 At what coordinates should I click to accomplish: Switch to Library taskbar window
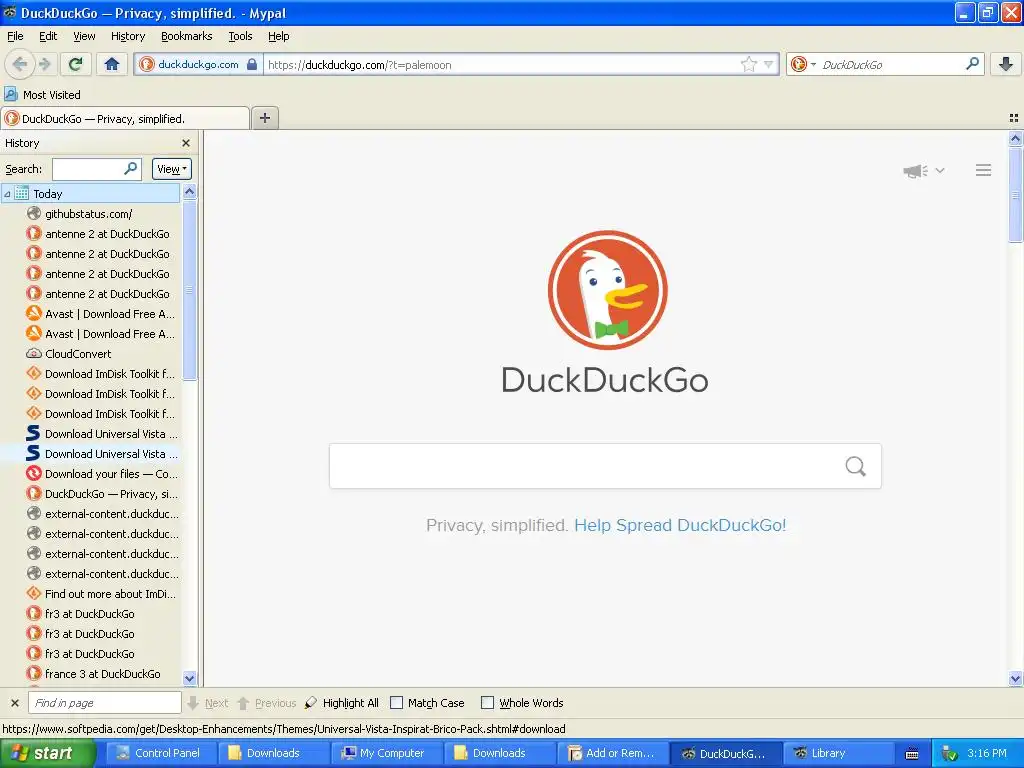click(x=837, y=753)
